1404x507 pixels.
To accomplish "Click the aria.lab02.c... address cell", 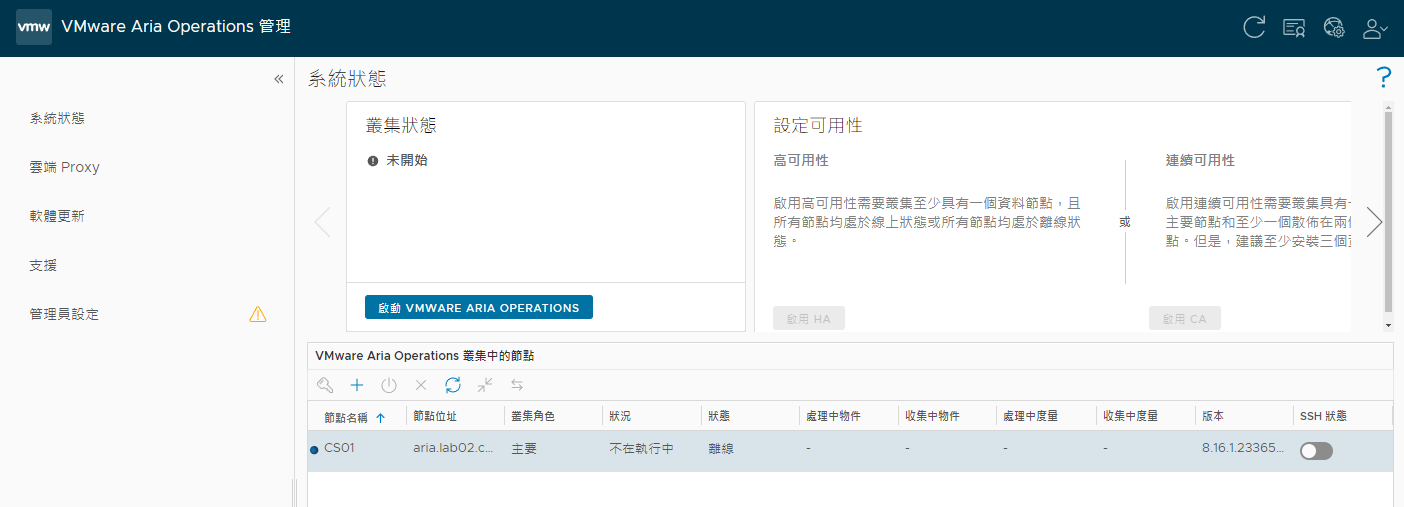I will coord(453,448).
